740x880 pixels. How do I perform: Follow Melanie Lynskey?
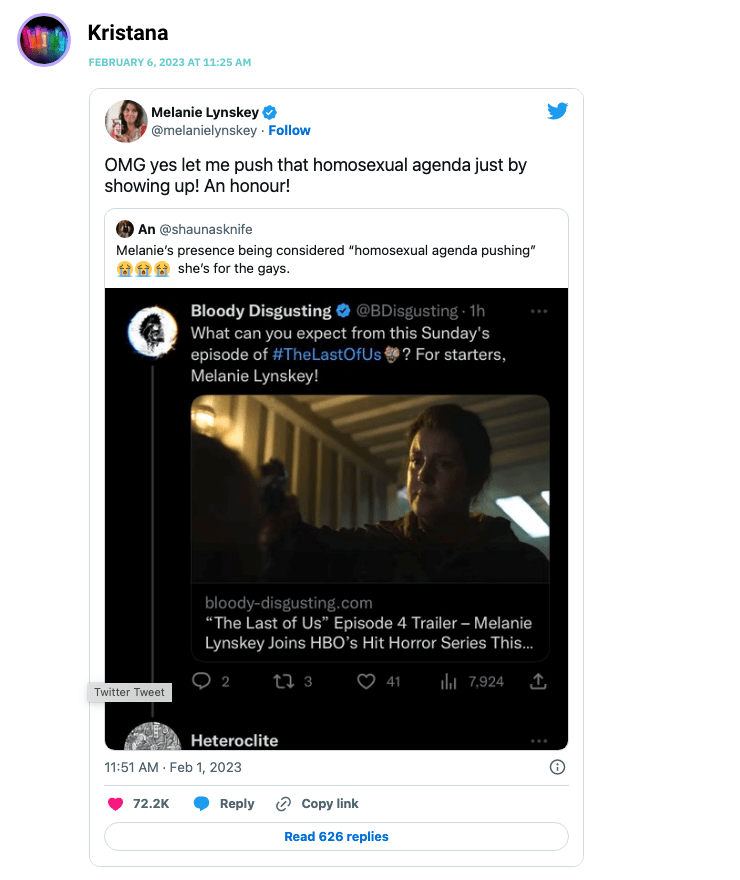289,130
